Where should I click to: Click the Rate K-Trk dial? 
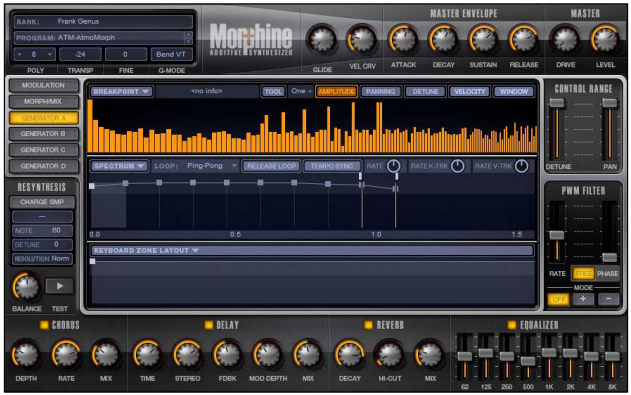click(457, 166)
